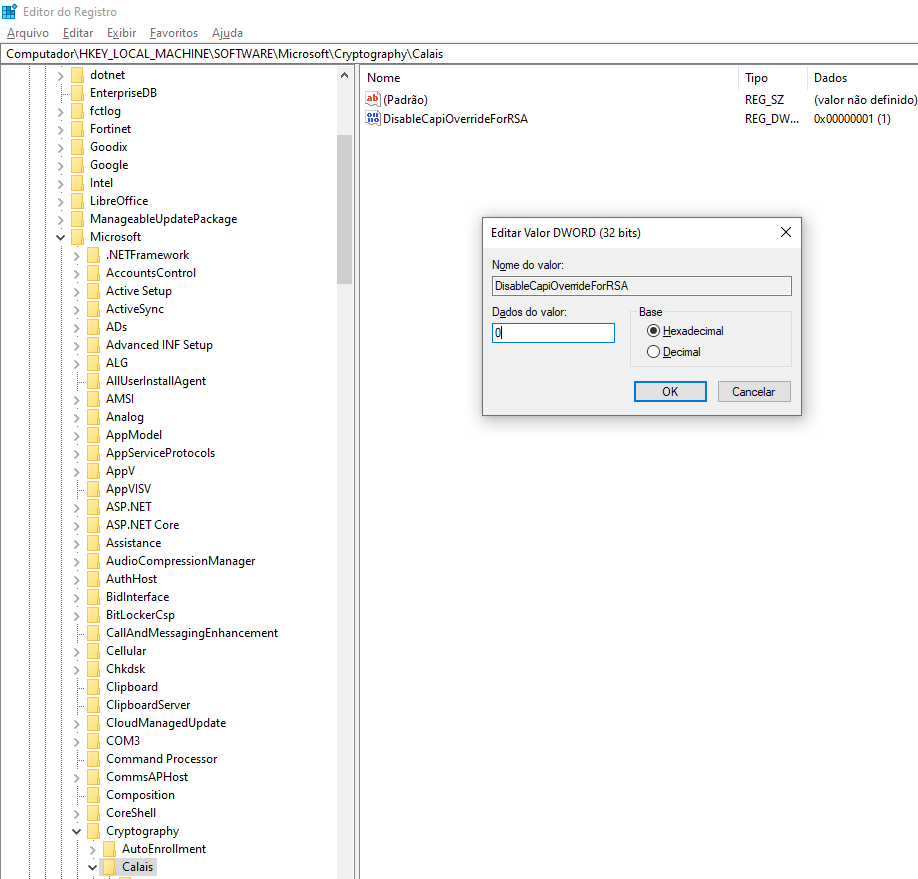918x879 pixels.
Task: Click the Dados do valor input field
Action: pos(553,333)
